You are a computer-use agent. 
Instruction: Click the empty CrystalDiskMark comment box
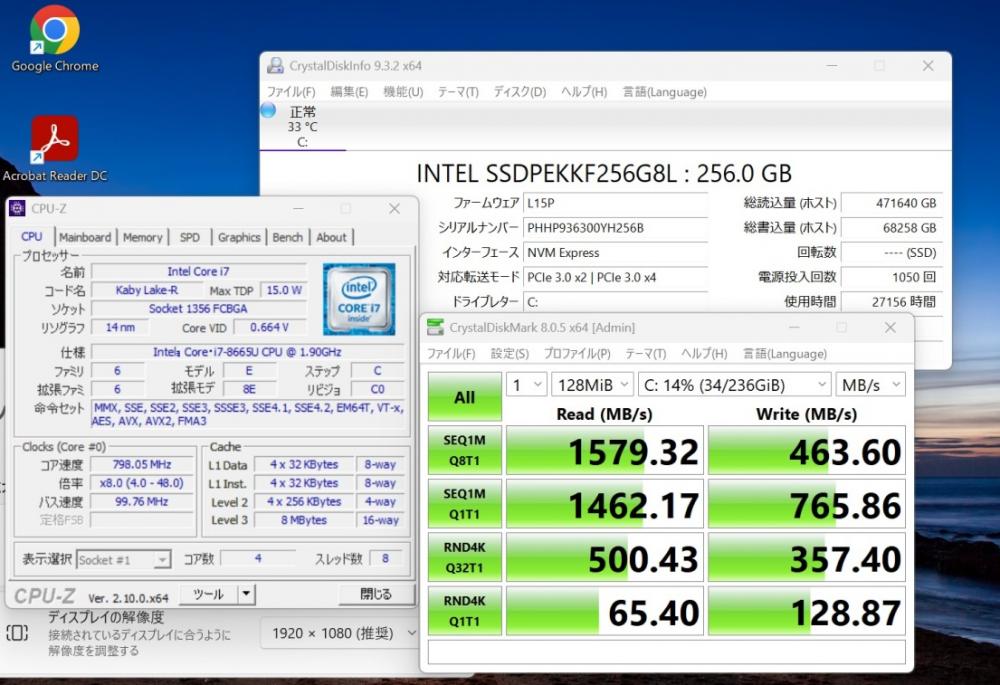(x=666, y=652)
